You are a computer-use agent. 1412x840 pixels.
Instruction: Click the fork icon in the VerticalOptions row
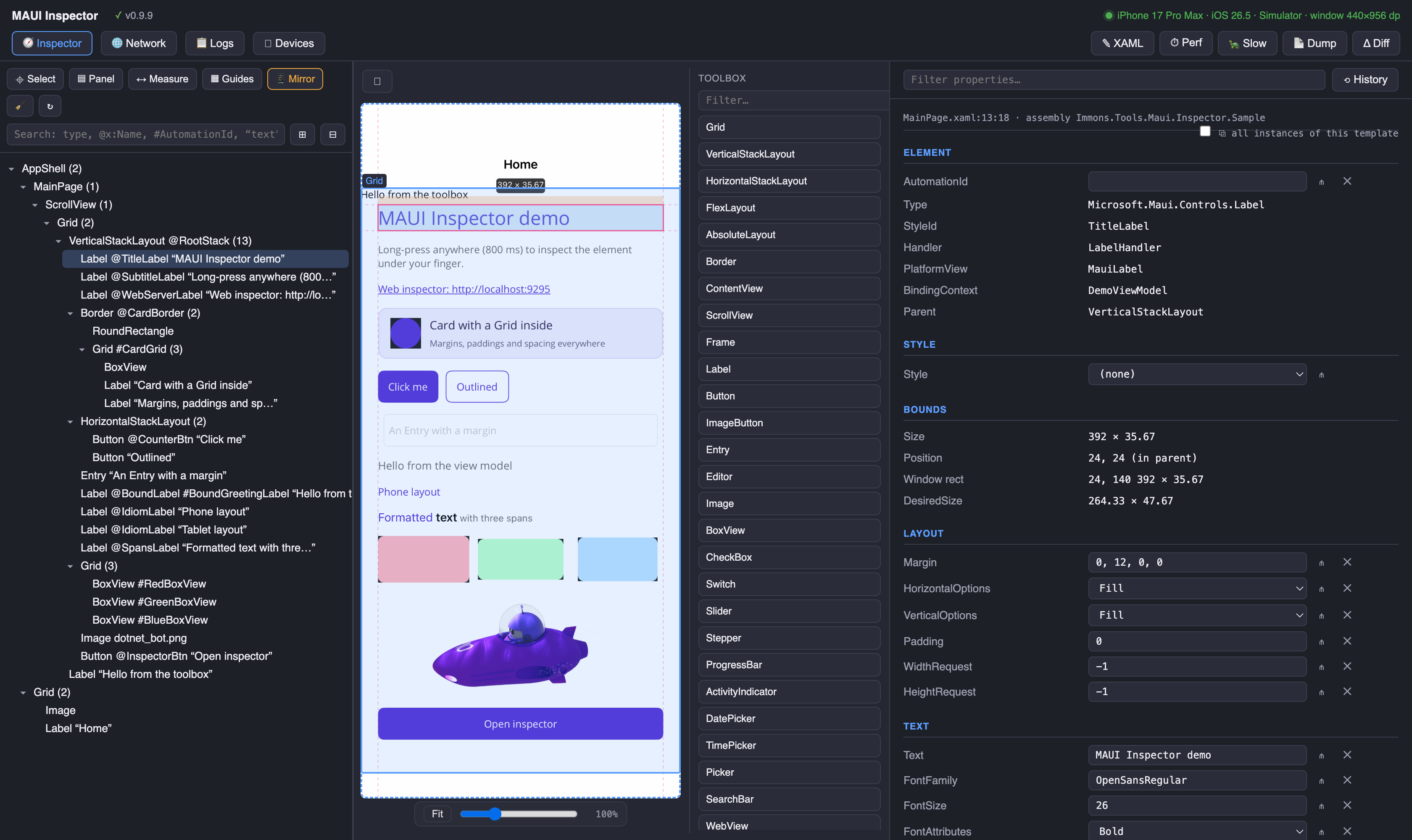1321,615
